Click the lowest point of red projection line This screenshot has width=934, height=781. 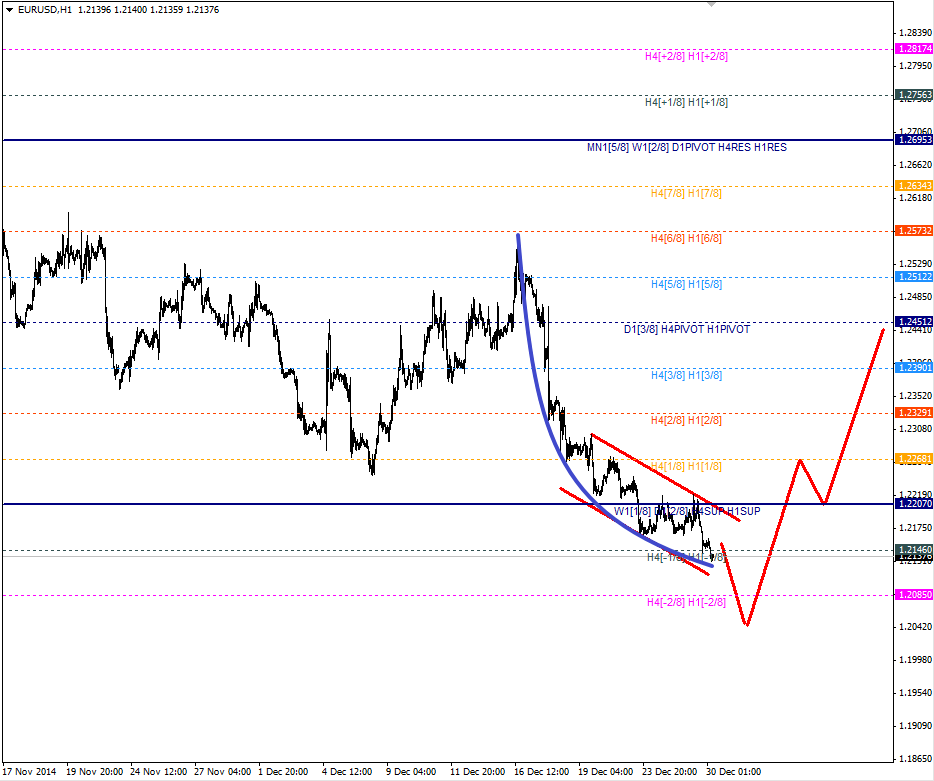click(x=746, y=626)
